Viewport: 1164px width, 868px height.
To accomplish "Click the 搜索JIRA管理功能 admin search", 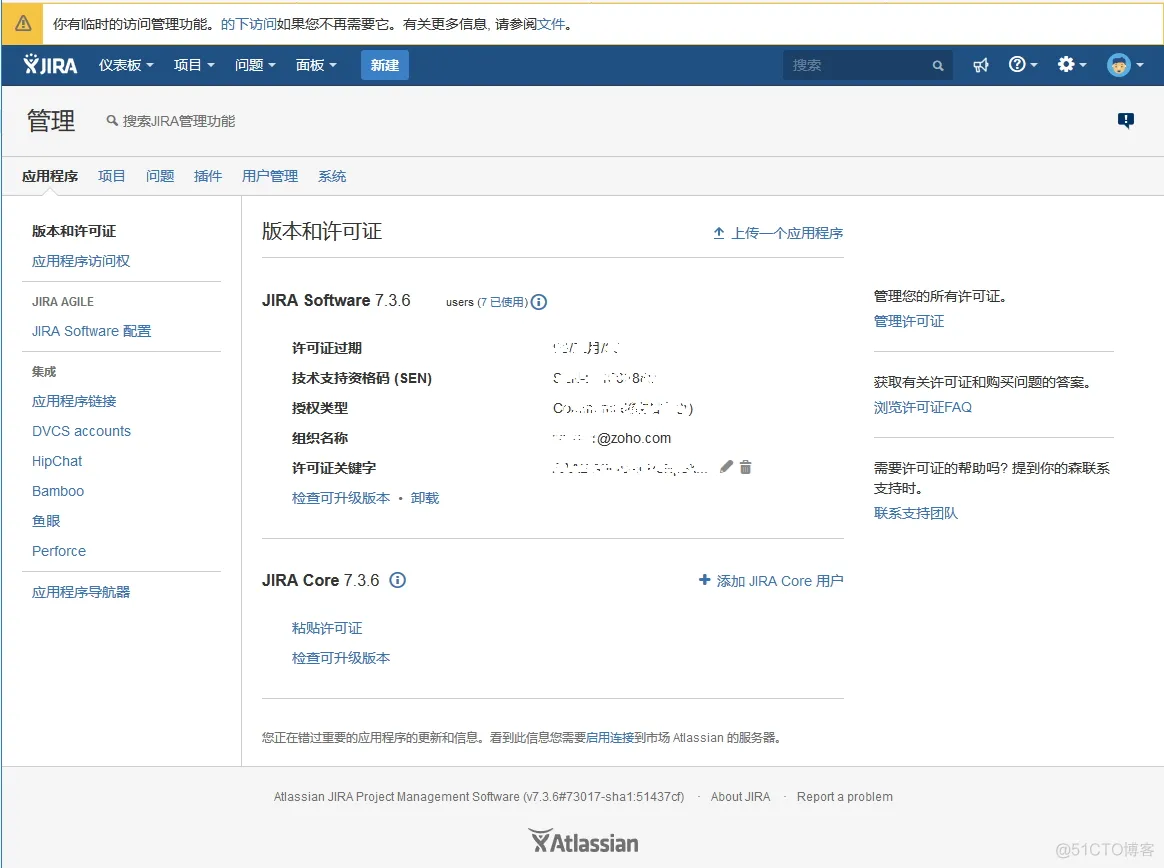I will pyautogui.click(x=171, y=121).
